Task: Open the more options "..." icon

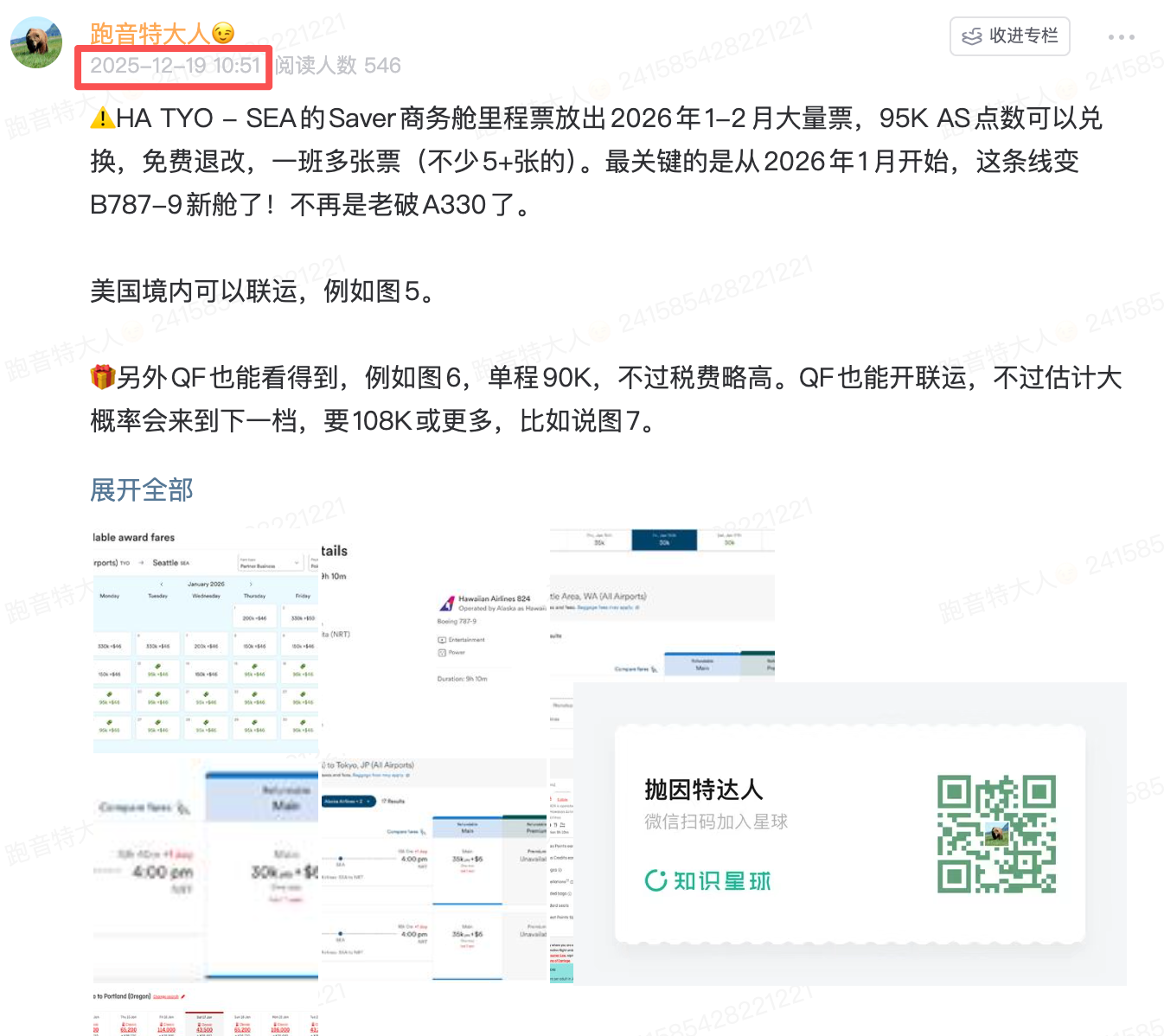Action: coord(1120,36)
